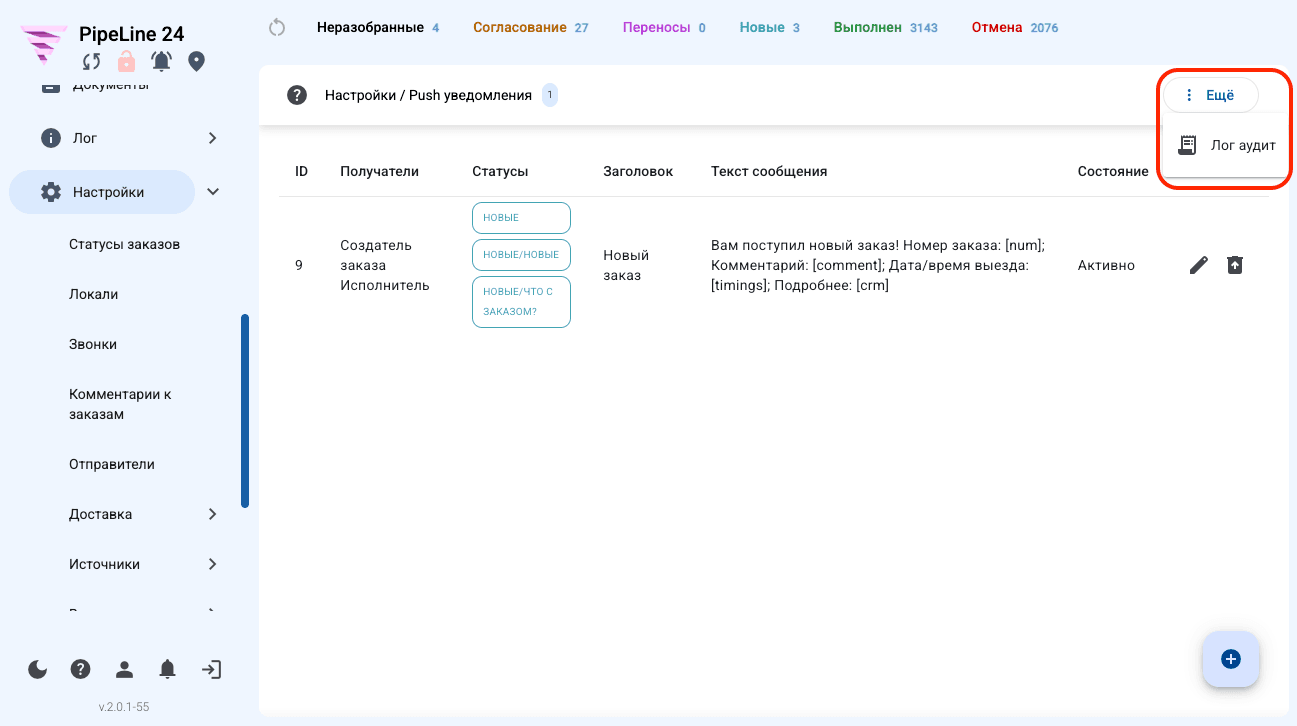
Task: Go to Звонки settings page
Action: pyautogui.click(x=93, y=344)
